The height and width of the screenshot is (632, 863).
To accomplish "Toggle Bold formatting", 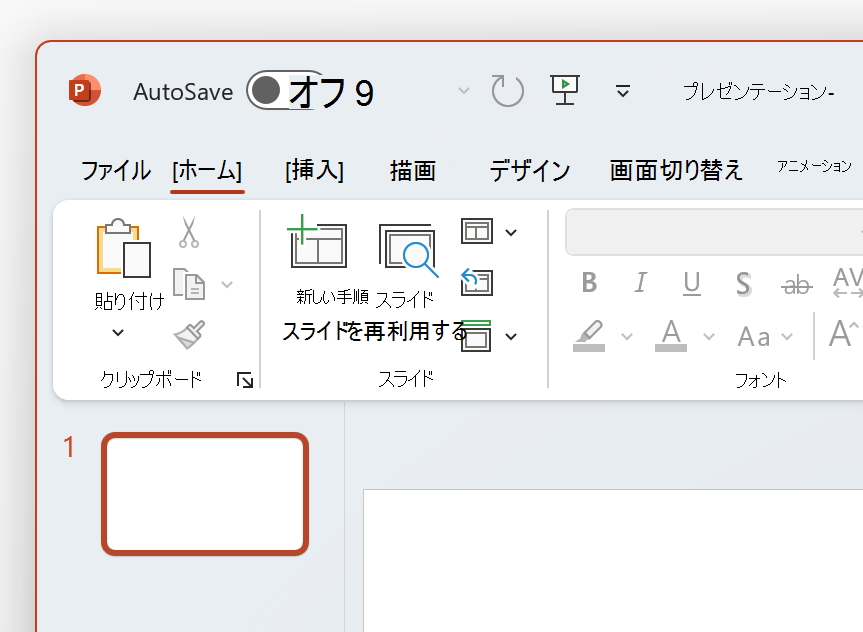I will [x=589, y=283].
